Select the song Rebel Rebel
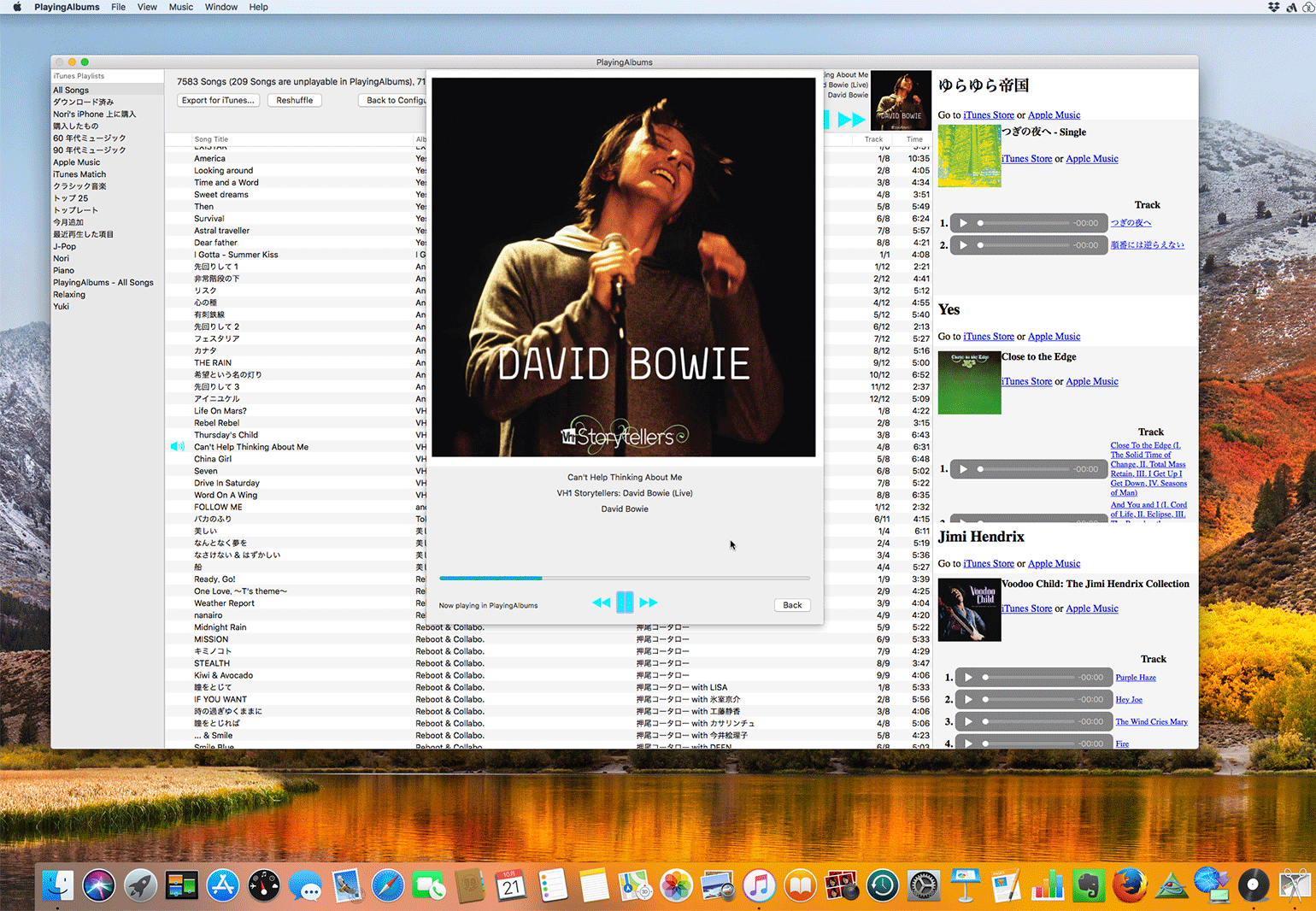This screenshot has height=911, width=1316. click(x=217, y=423)
